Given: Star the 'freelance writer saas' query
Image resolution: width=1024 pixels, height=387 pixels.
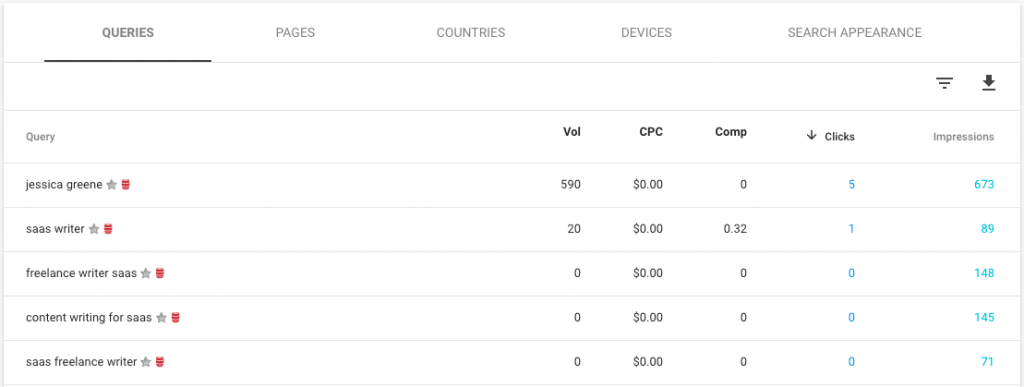Looking at the screenshot, I should pyautogui.click(x=146, y=273).
